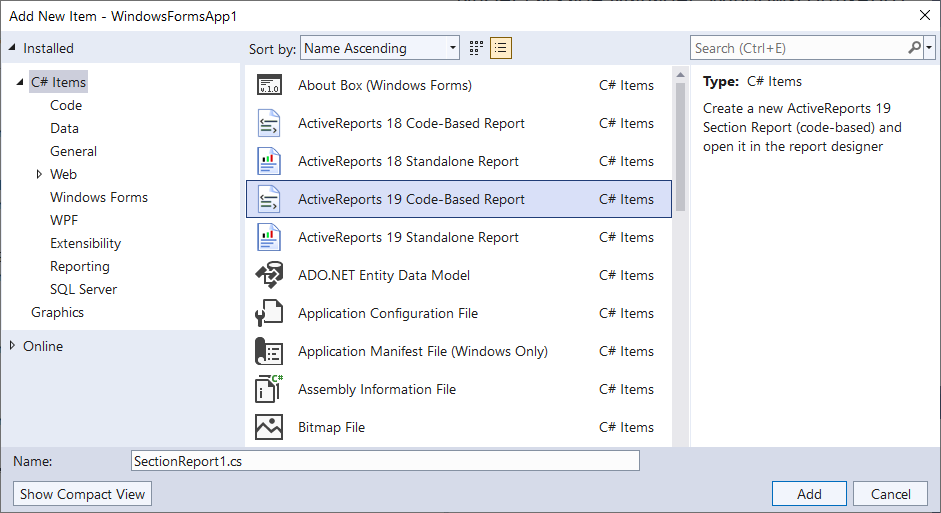Select the Online label
Screen dimensions: 941x513
(x=43, y=346)
